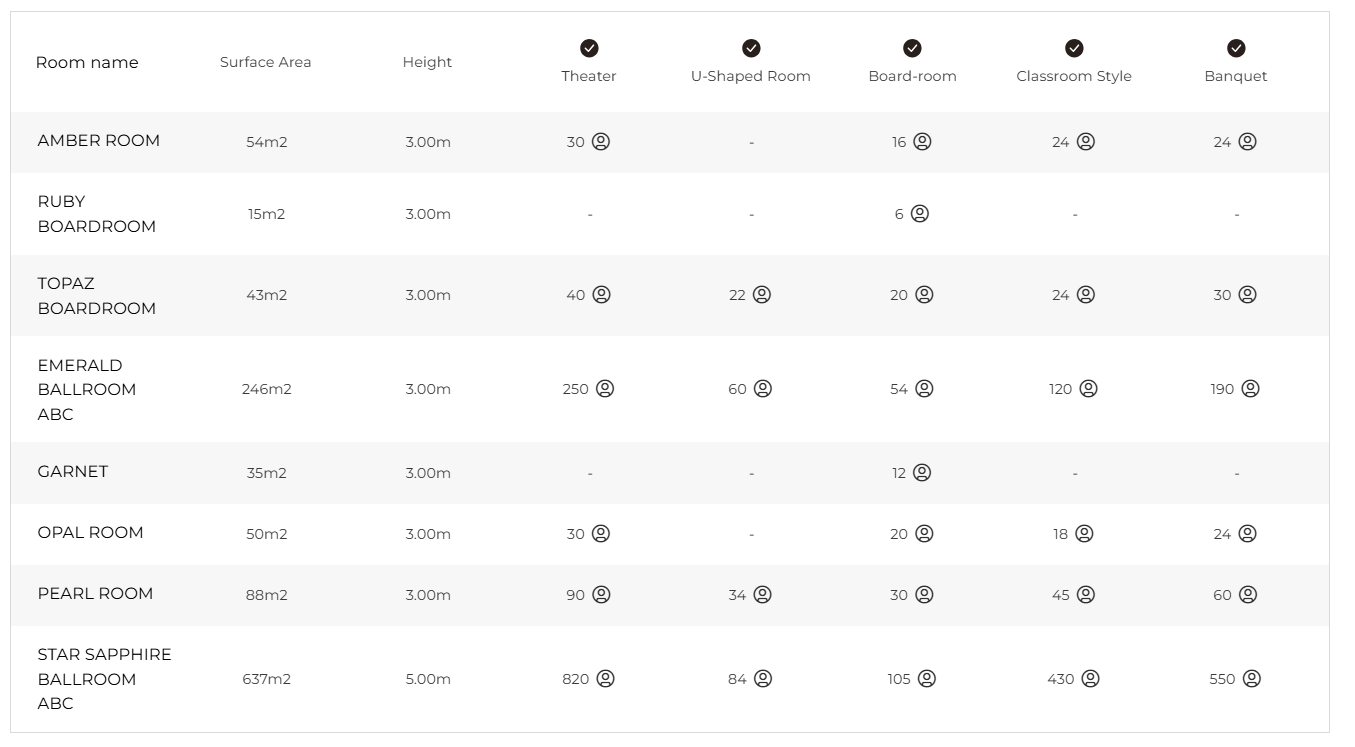The width and height of the screenshot is (1355, 747).
Task: Click person icon beside Amber Room theater 30
Action: pyautogui.click(x=601, y=142)
